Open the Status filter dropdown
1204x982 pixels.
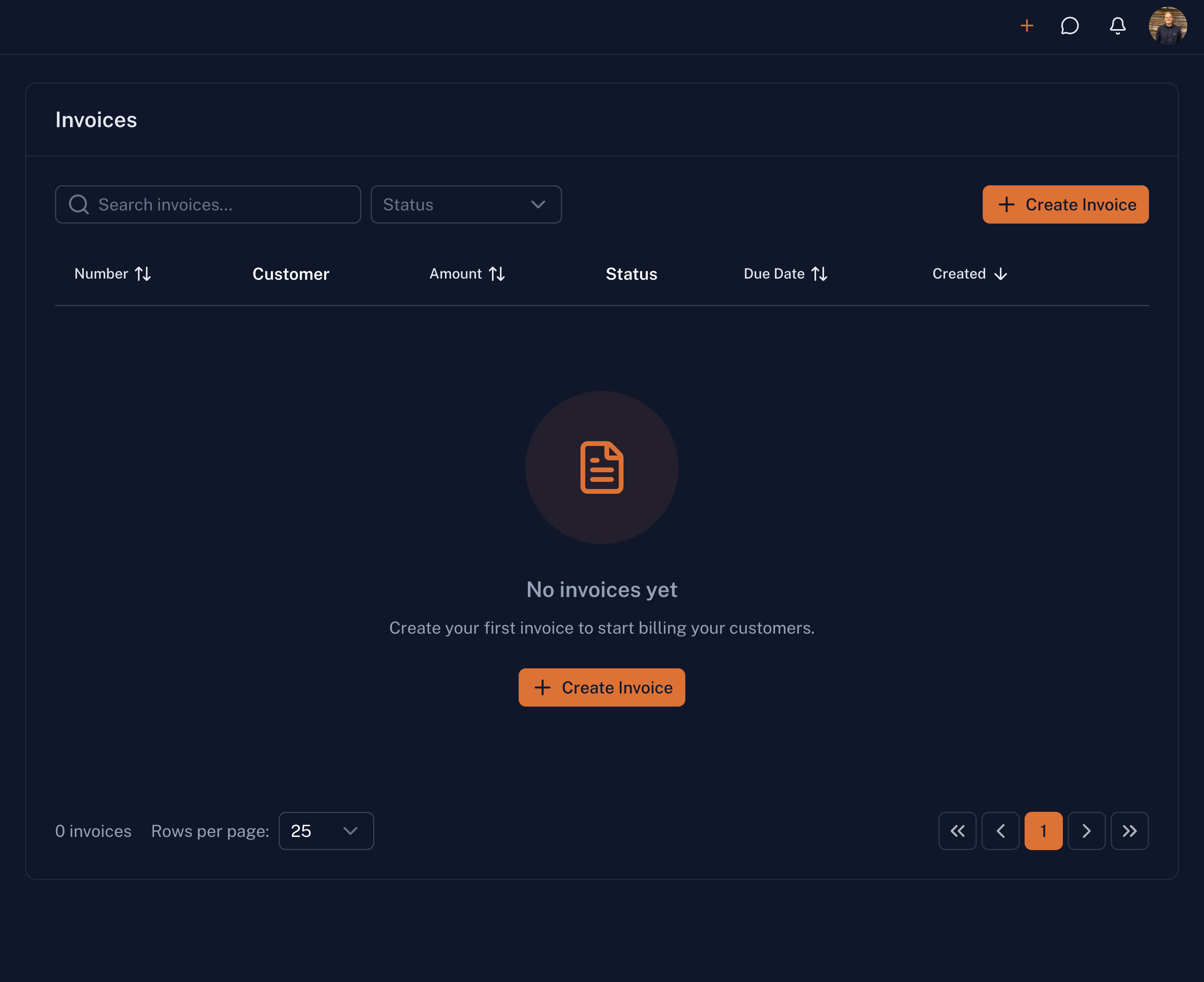[x=466, y=204]
